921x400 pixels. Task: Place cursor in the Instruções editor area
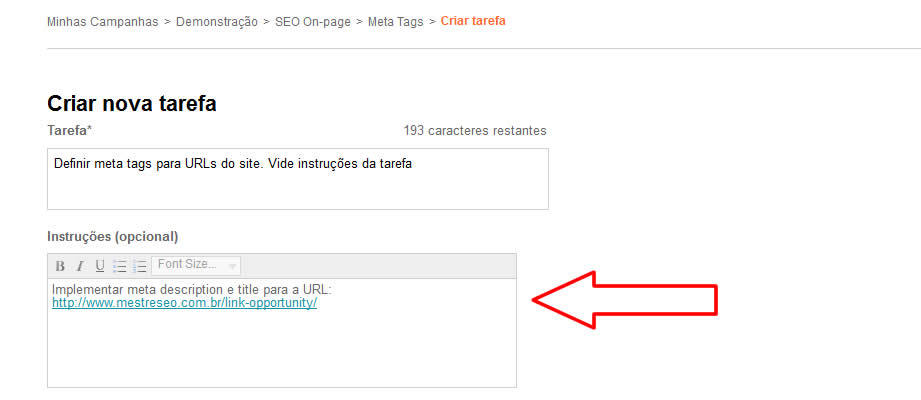(282, 333)
